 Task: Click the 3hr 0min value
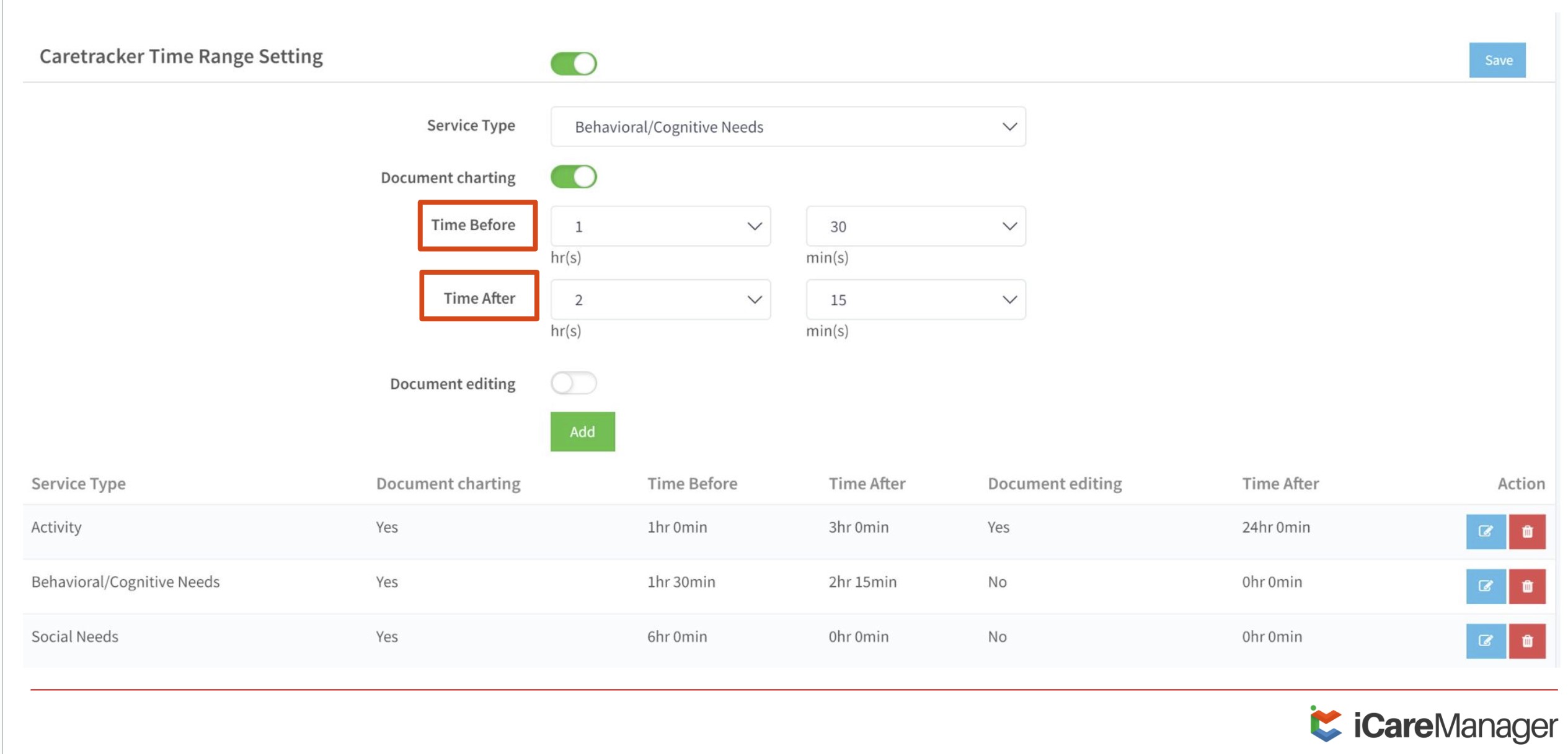pyautogui.click(x=859, y=527)
